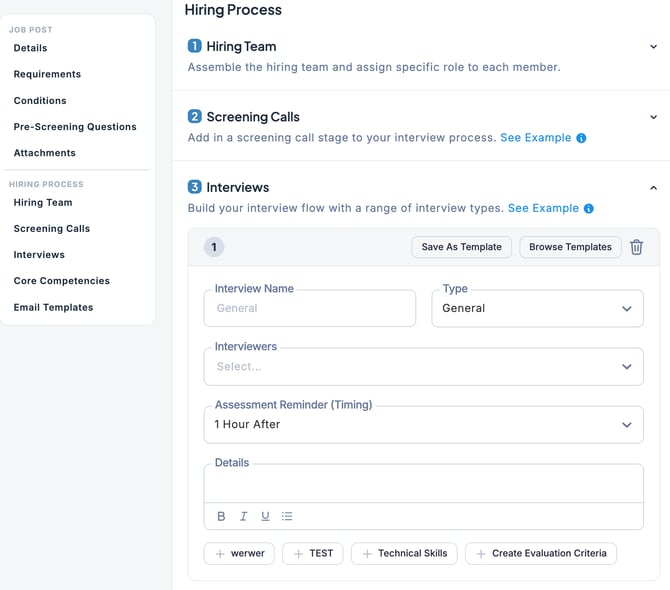Go to Requirements in sidebar

[x=47, y=74]
